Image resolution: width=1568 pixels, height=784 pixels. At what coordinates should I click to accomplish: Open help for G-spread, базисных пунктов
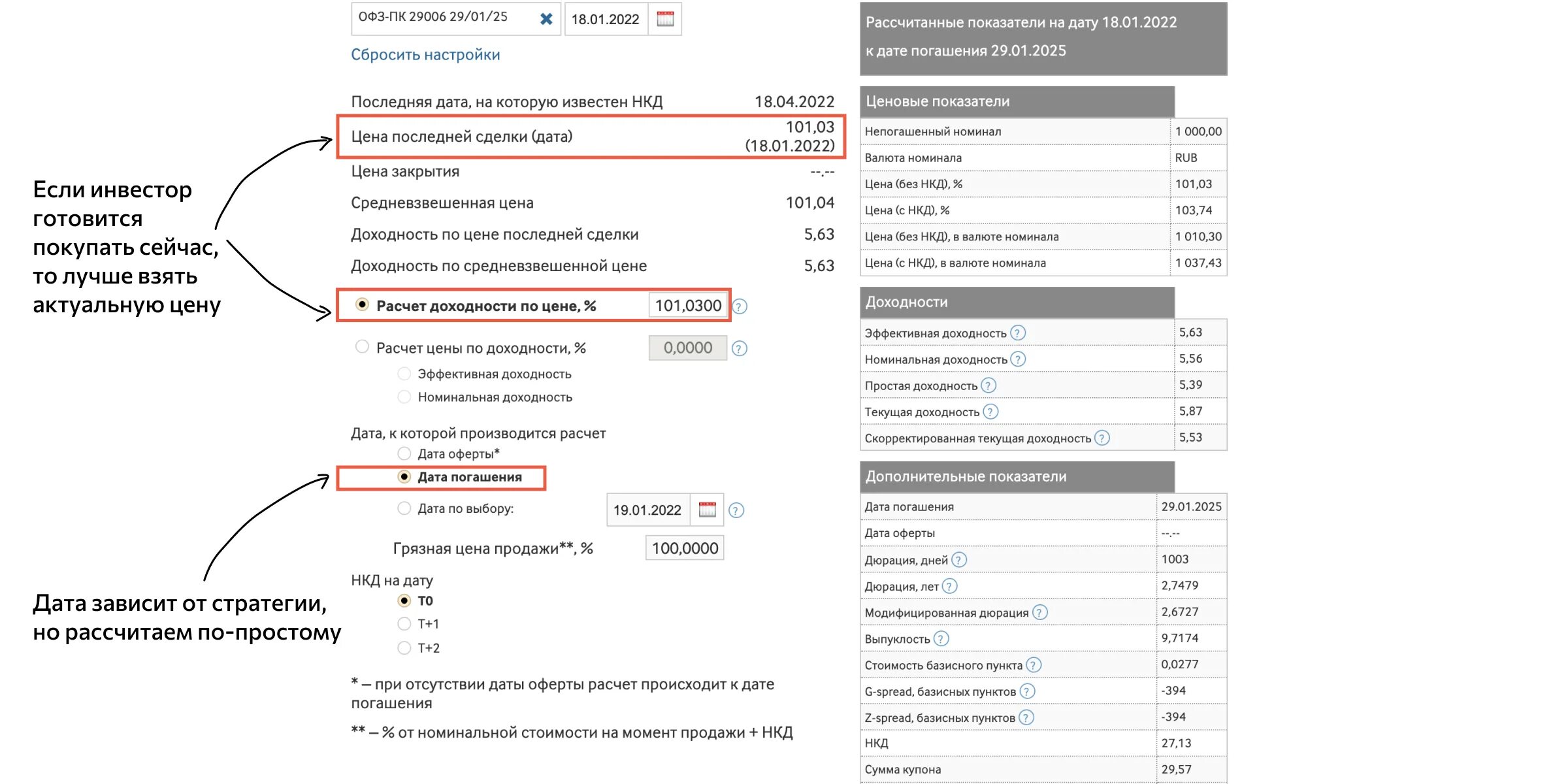click(x=1027, y=691)
